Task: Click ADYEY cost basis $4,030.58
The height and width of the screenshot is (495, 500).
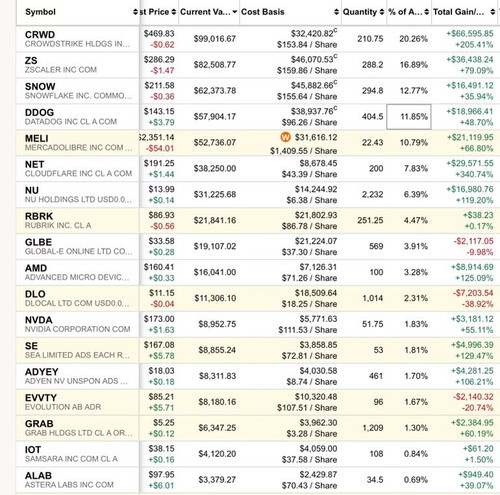Action: 318,371
